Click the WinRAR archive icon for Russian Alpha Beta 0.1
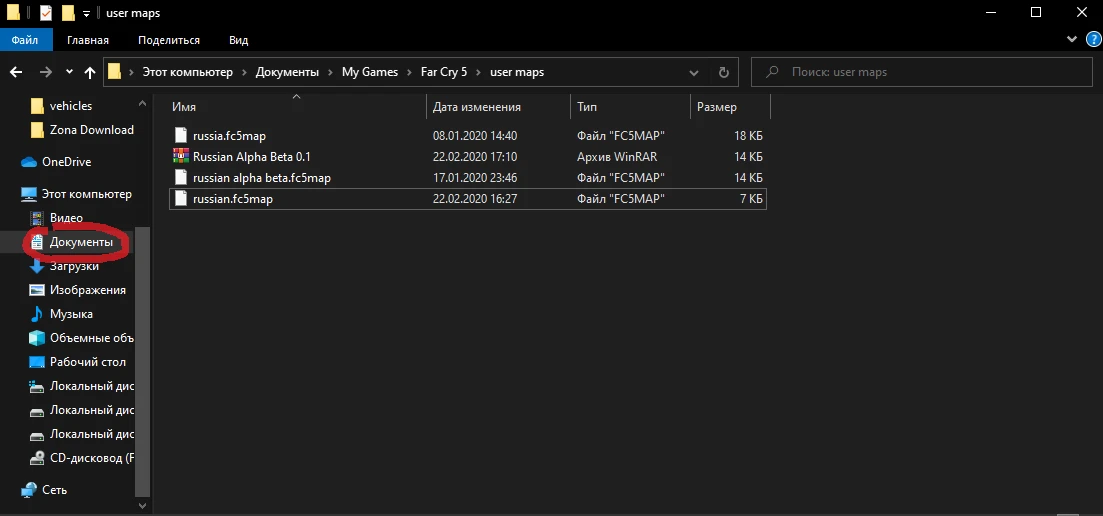Viewport: 1103px width, 516px height. pyautogui.click(x=180, y=157)
